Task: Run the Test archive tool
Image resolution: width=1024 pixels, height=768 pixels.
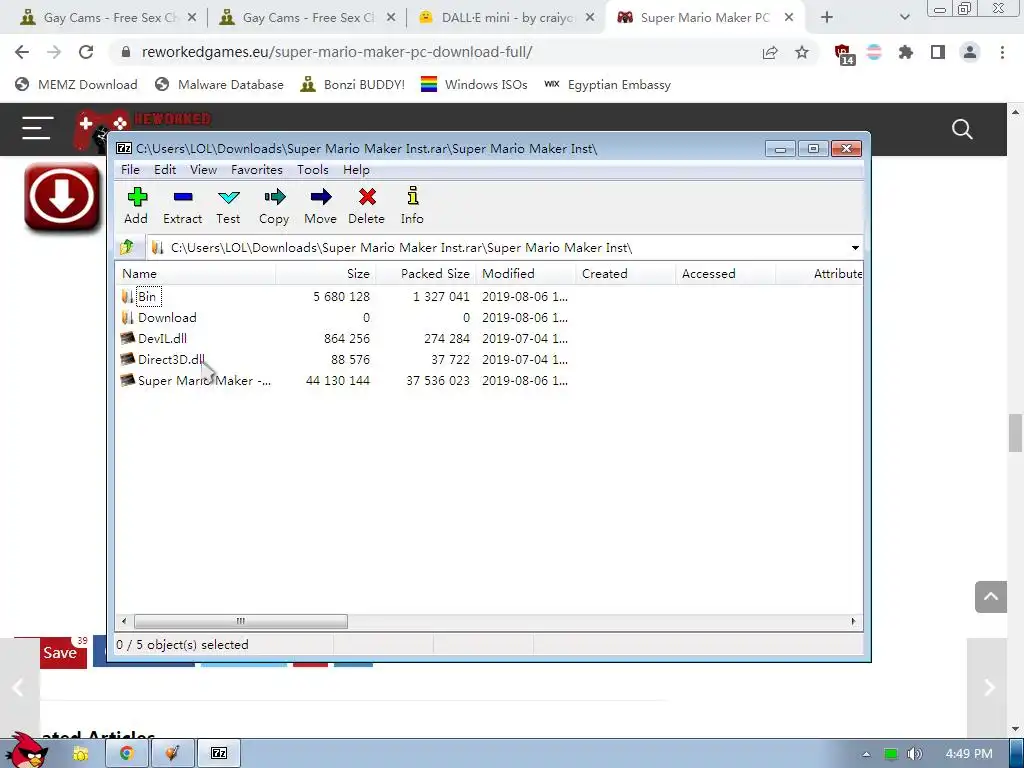Action: tap(229, 206)
